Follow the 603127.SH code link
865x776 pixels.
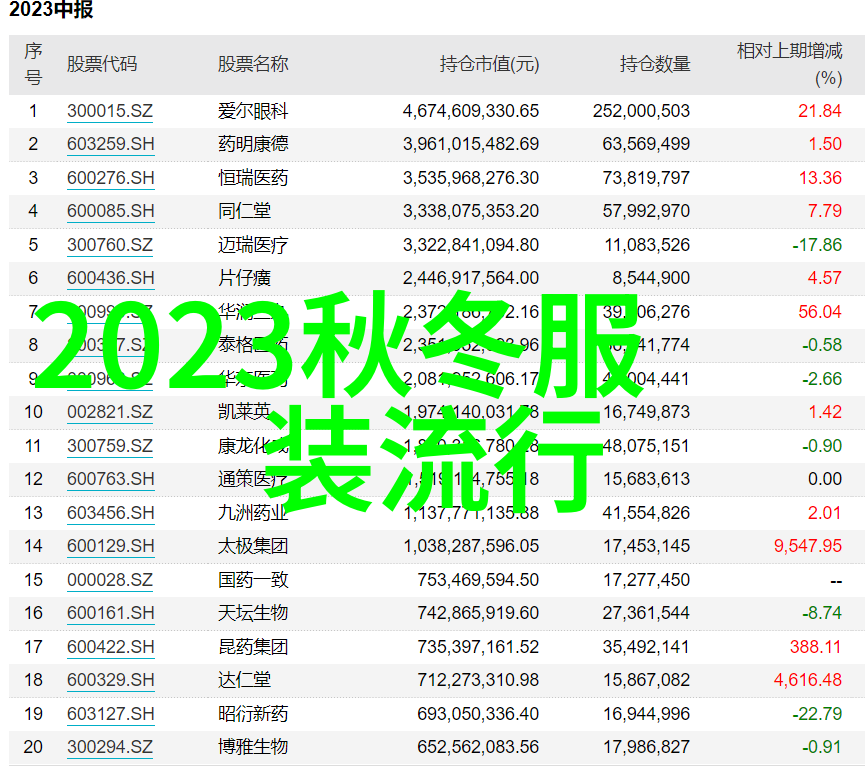point(110,714)
